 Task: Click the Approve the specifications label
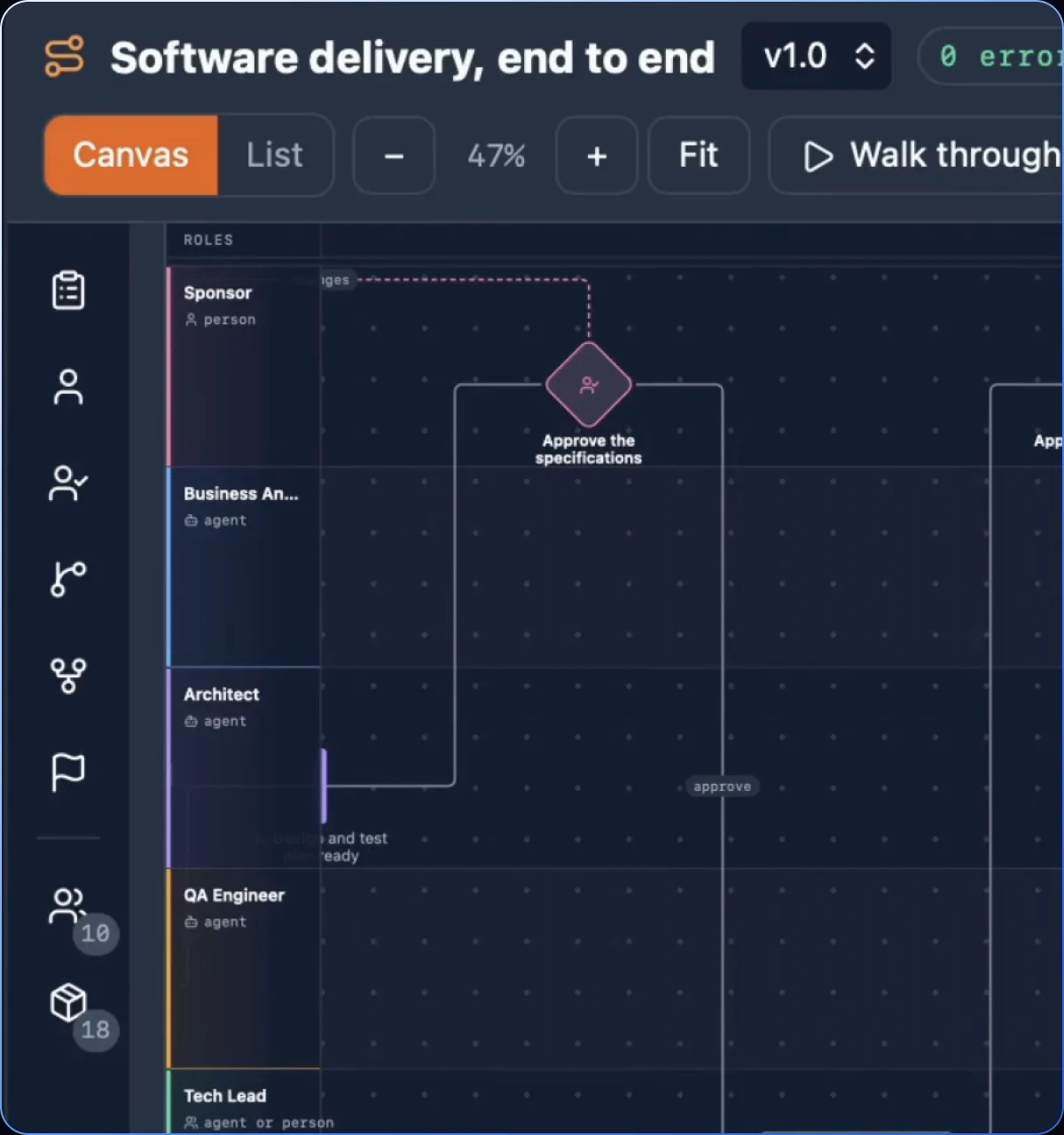point(589,450)
